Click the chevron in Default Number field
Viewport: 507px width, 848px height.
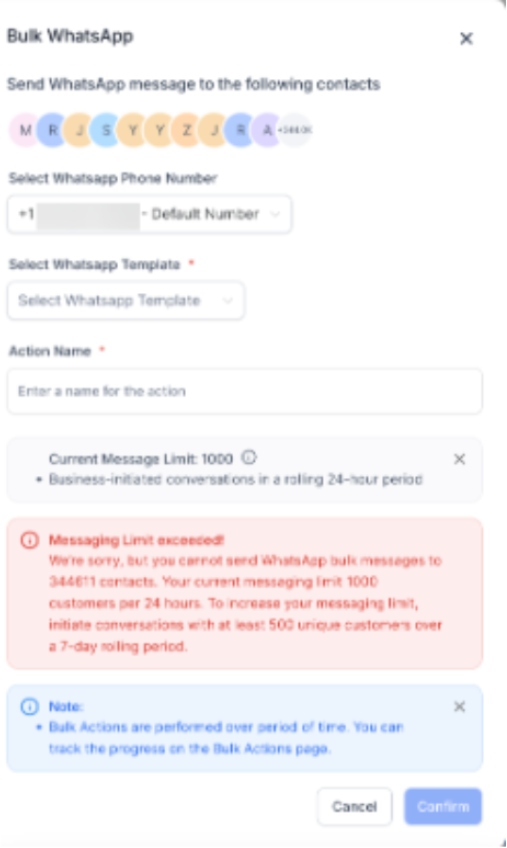275,214
